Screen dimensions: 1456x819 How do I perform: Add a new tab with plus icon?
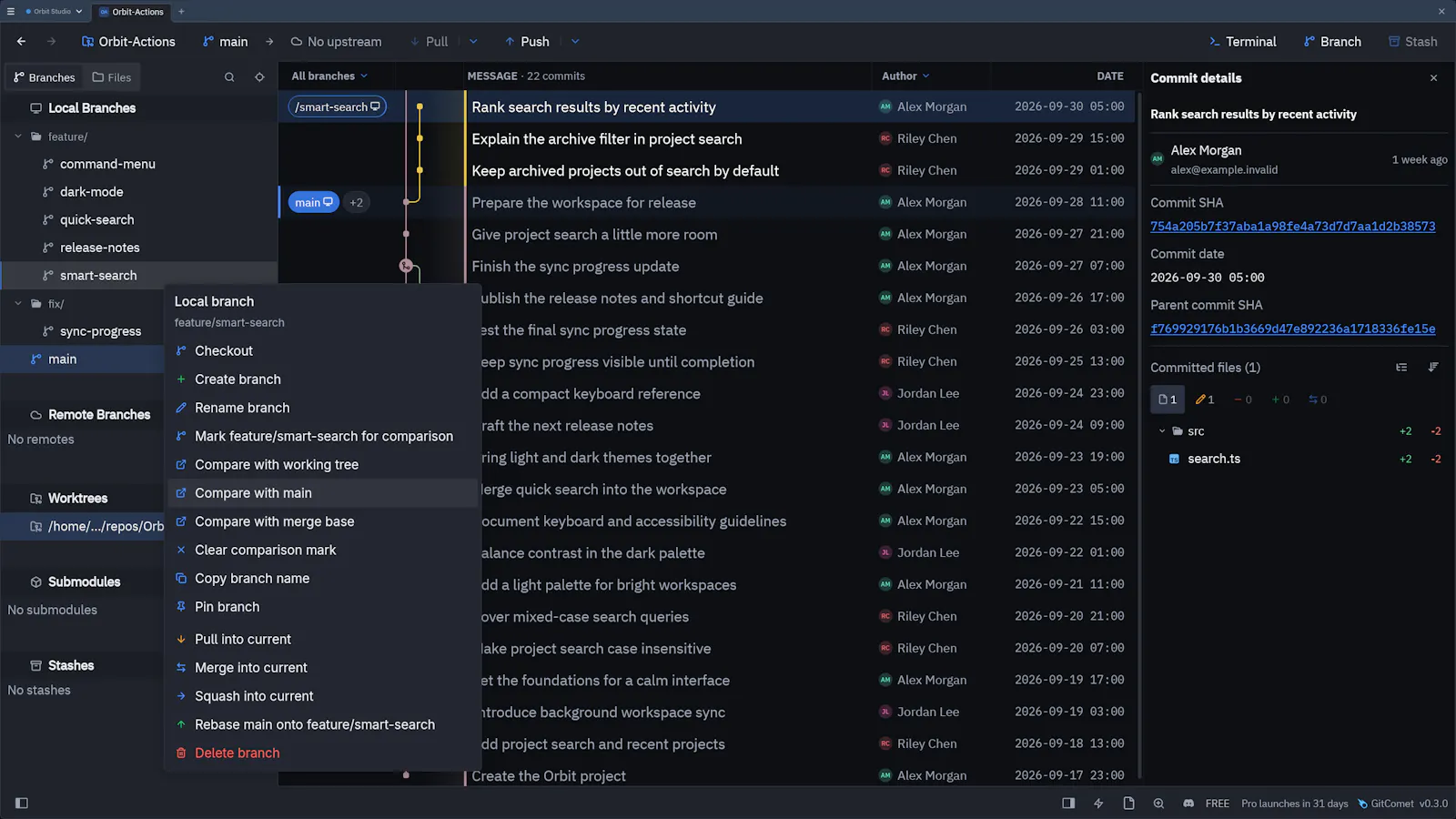pos(181,12)
